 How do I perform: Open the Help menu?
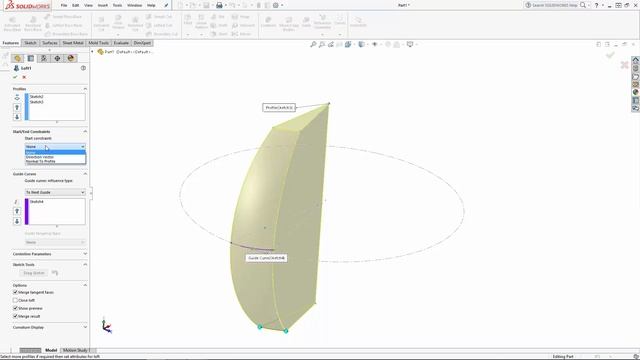151,5
